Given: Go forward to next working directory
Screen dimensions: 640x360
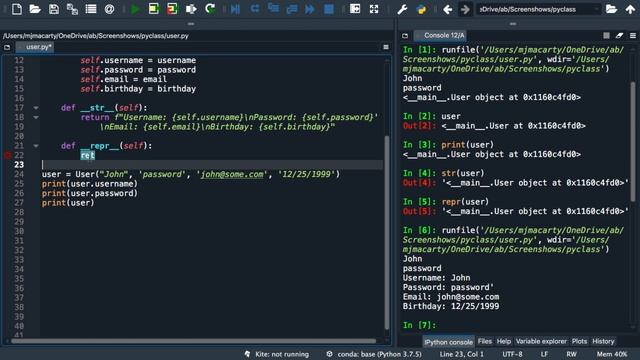Looking at the screenshot, I should click(x=465, y=9).
